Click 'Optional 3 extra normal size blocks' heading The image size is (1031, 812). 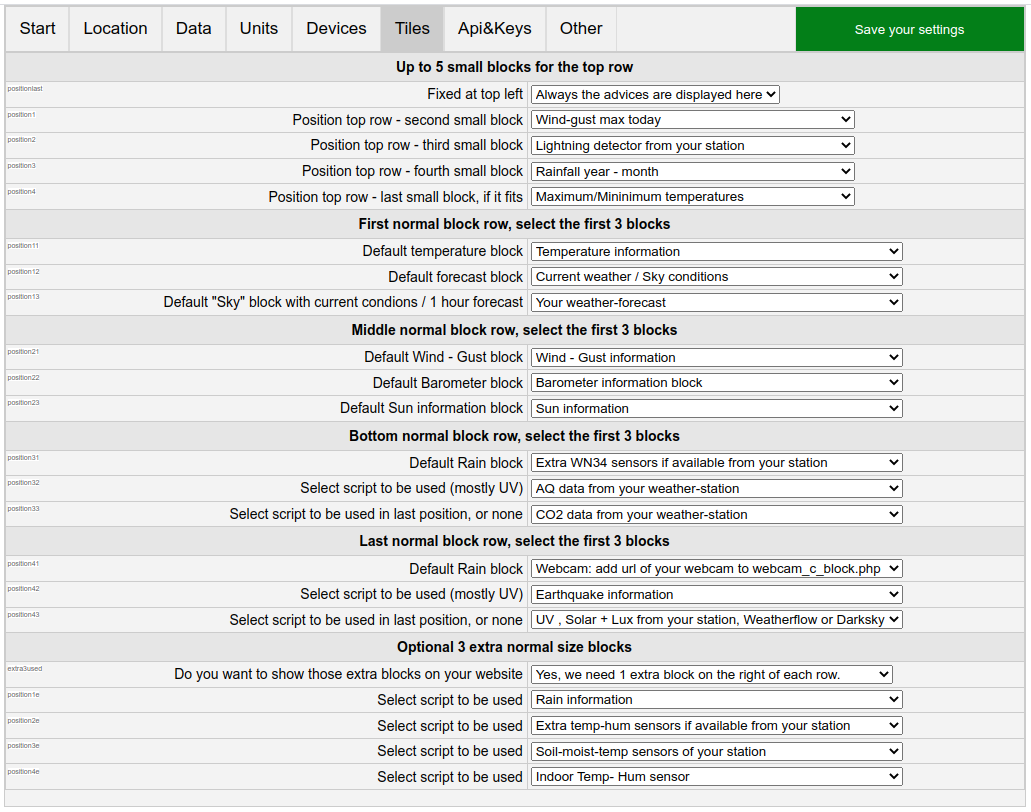[514, 647]
